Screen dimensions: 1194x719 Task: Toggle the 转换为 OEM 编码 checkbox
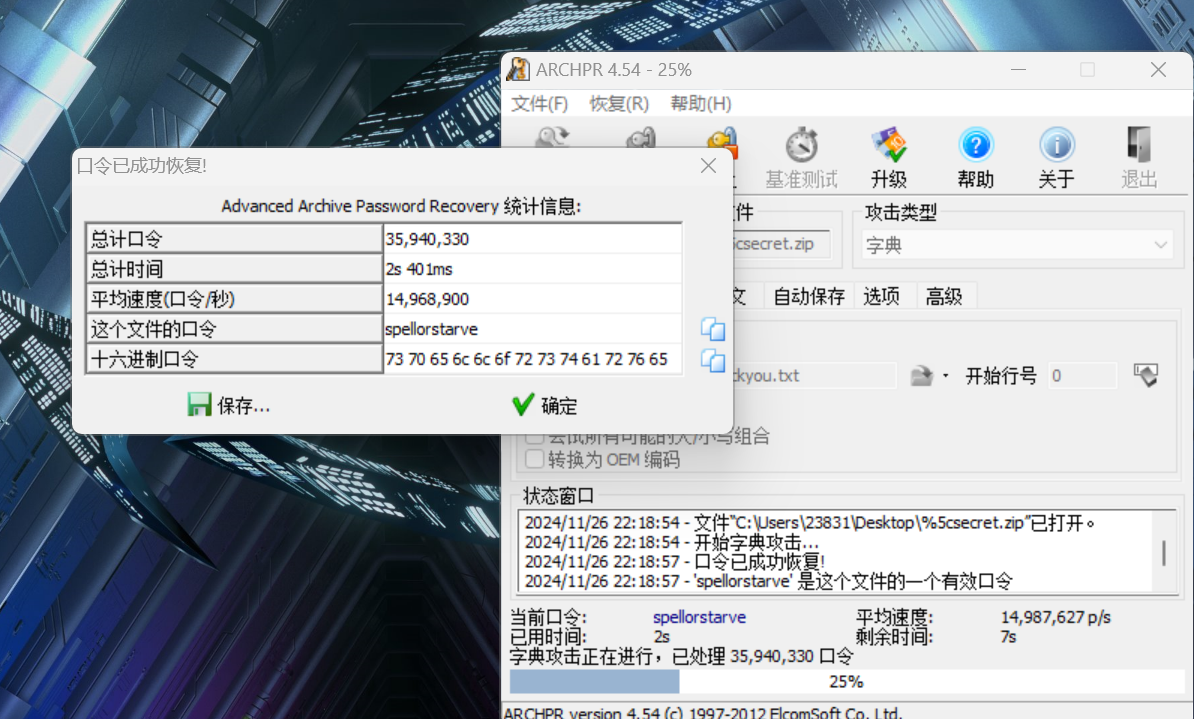click(x=535, y=459)
